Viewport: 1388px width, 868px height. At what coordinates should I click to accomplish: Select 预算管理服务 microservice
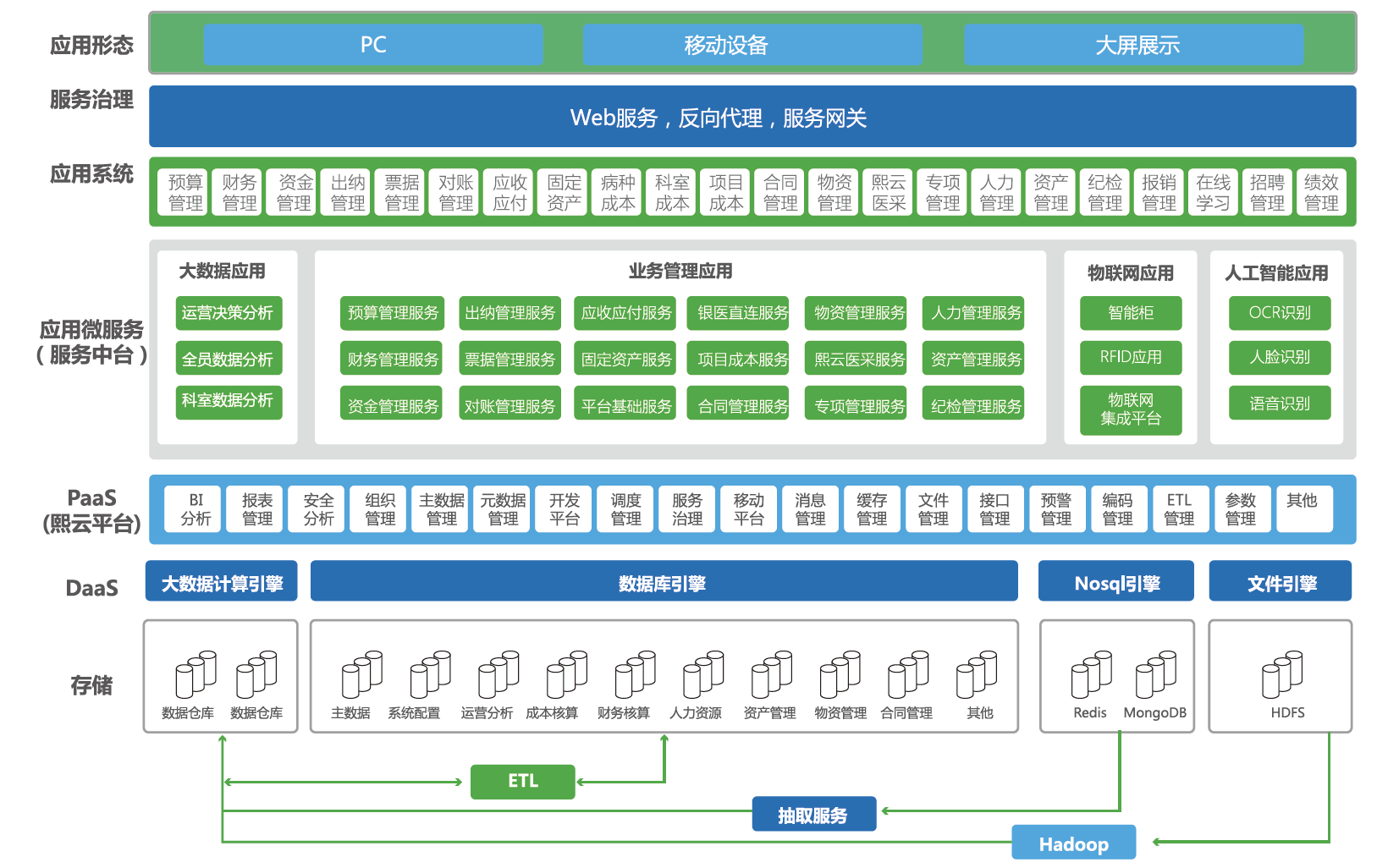pos(392,313)
